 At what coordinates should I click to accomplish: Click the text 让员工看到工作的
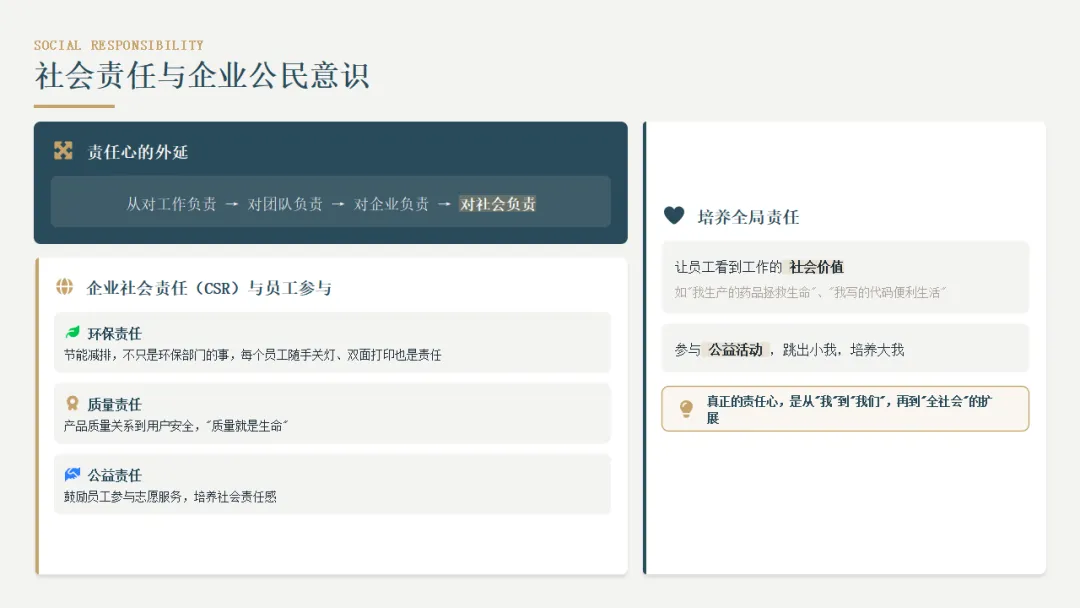click(728, 267)
